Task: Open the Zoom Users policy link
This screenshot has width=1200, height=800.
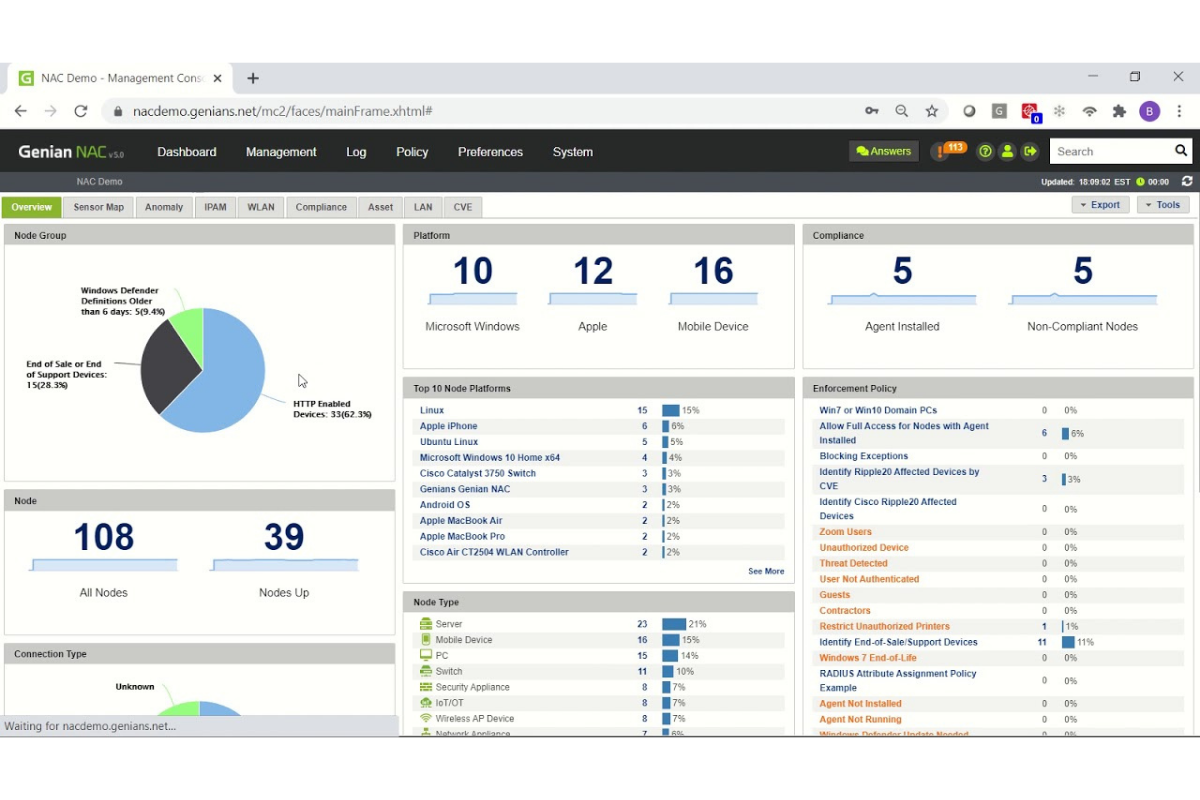Action: click(846, 532)
